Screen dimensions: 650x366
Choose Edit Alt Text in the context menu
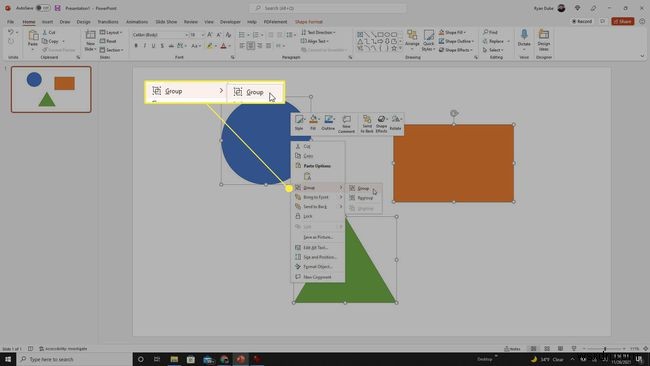click(318, 247)
